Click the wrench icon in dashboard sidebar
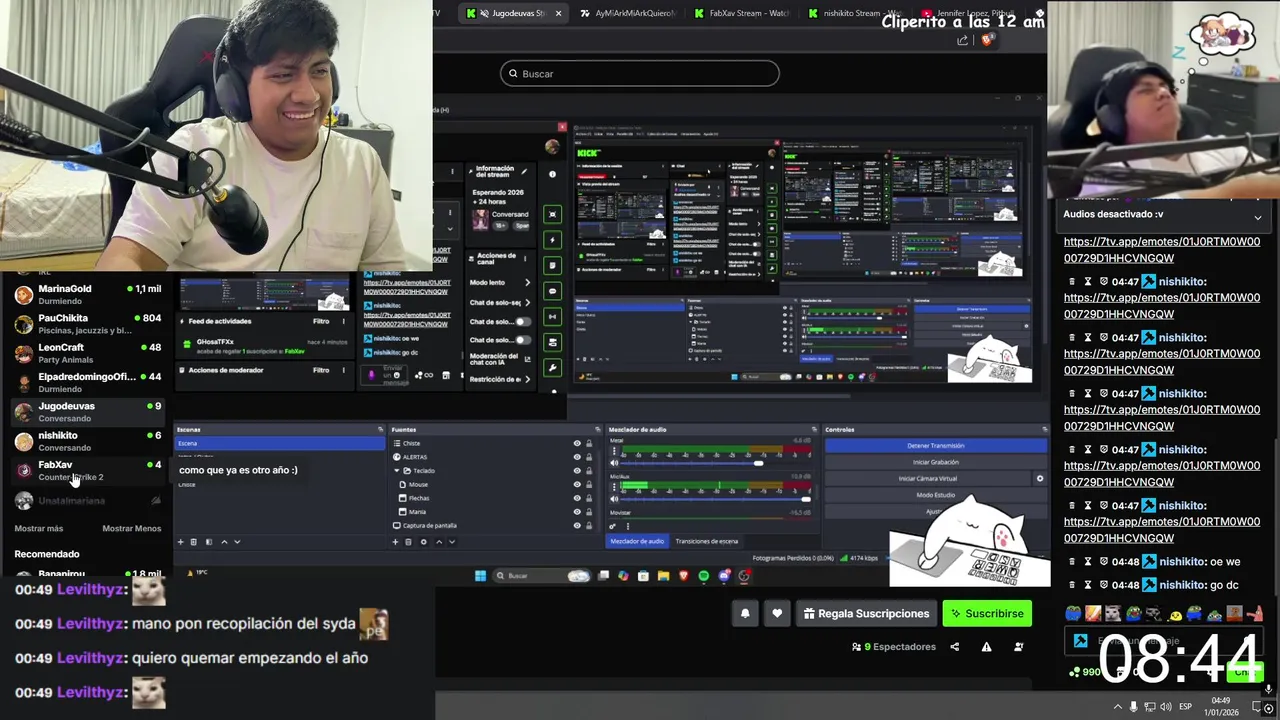 point(552,368)
